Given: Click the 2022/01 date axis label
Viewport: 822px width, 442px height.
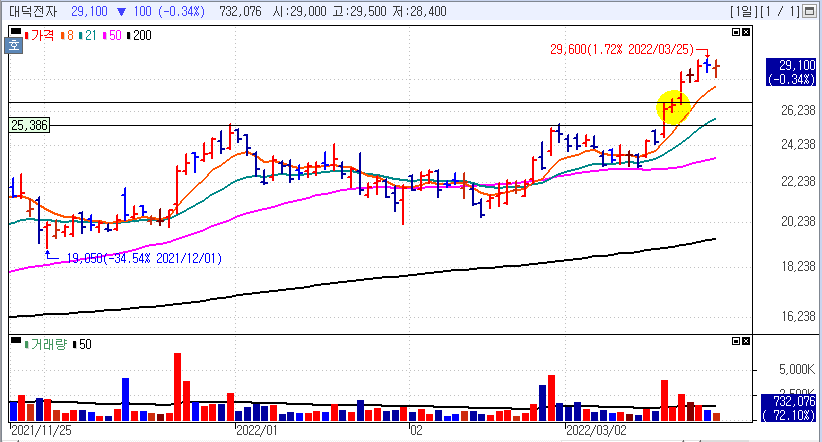Looking at the screenshot, I should click(256, 430).
